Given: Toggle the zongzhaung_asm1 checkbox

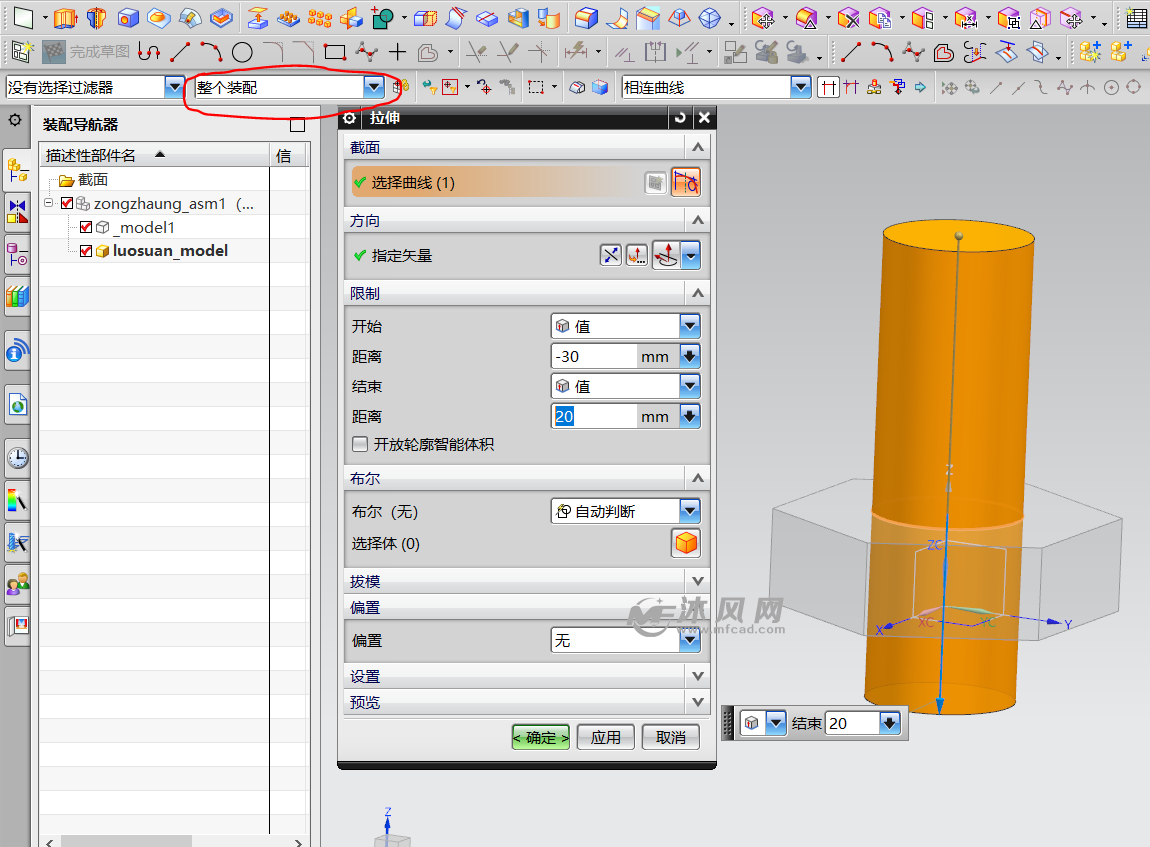Looking at the screenshot, I should coord(67,204).
